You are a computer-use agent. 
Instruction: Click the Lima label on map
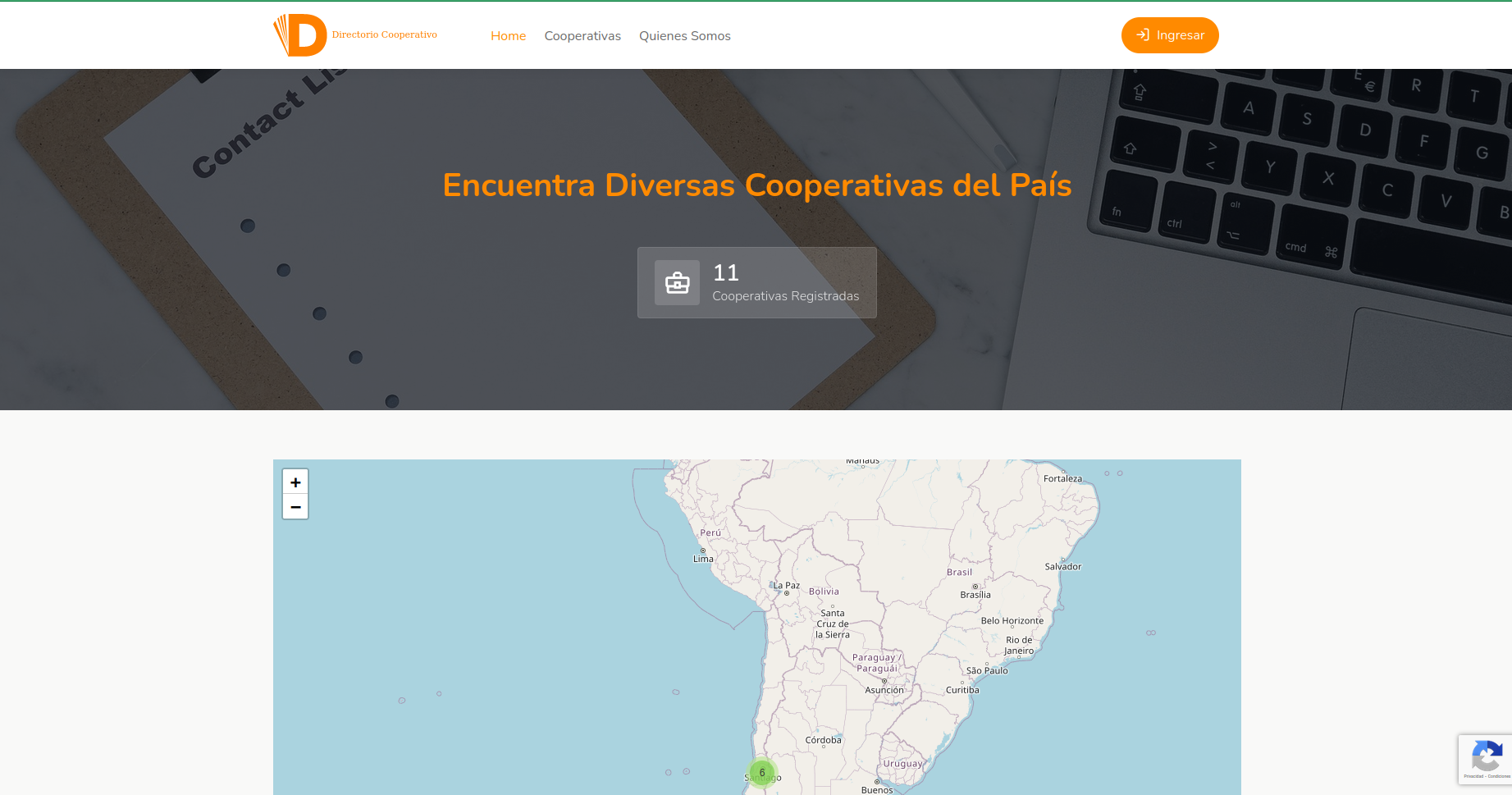pyautogui.click(x=703, y=559)
